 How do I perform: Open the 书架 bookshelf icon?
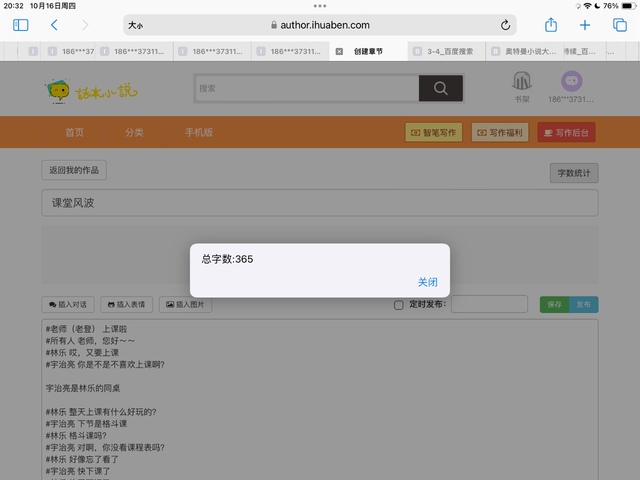point(521,86)
